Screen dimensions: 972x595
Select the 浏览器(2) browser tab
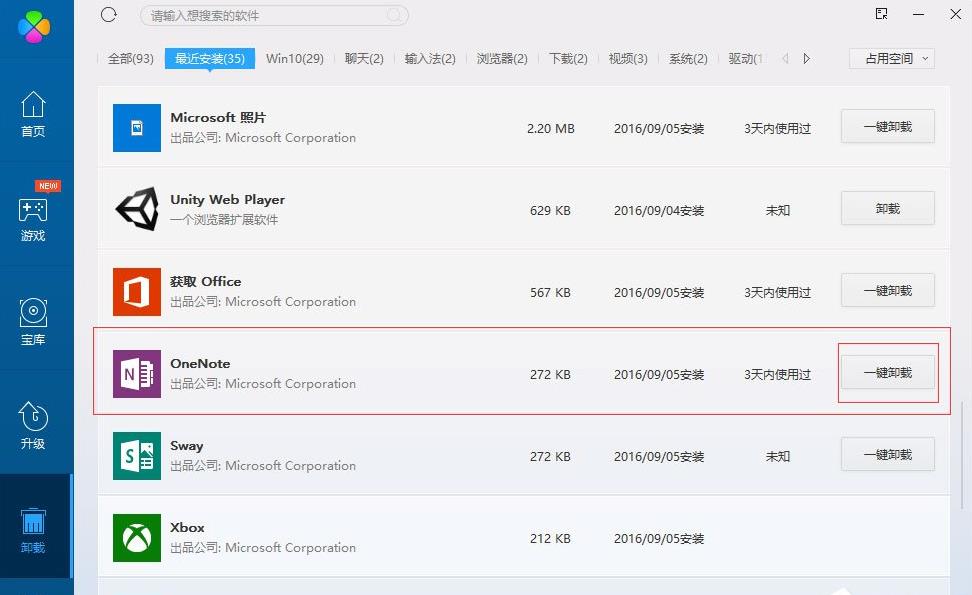click(x=502, y=59)
